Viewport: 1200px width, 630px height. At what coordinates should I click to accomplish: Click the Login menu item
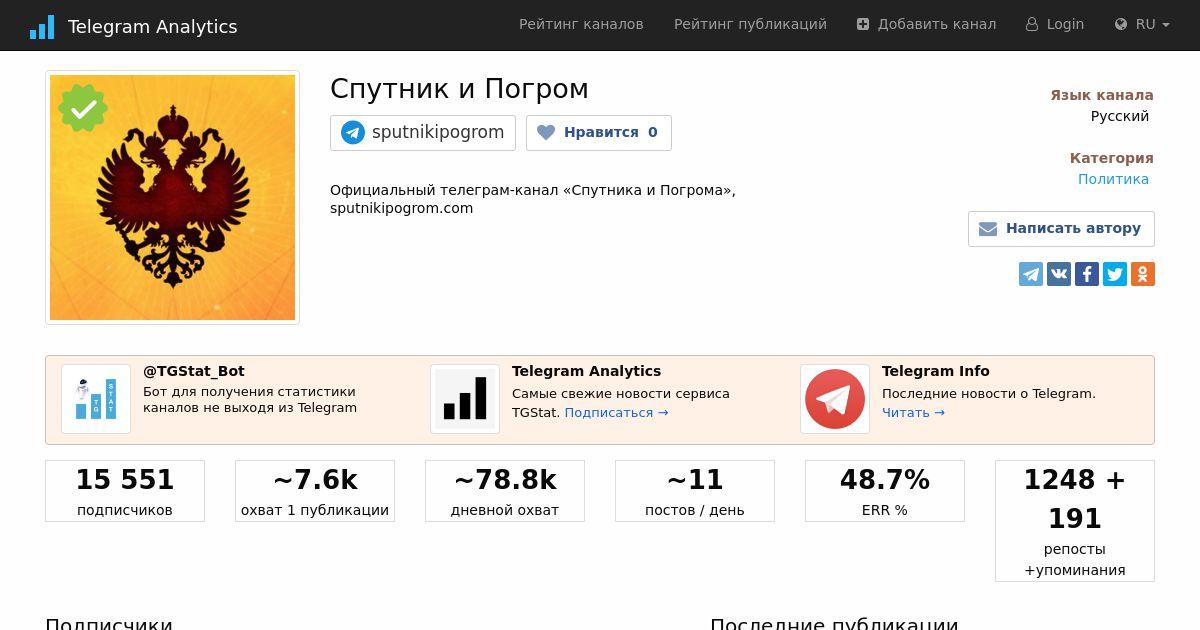pos(1055,24)
